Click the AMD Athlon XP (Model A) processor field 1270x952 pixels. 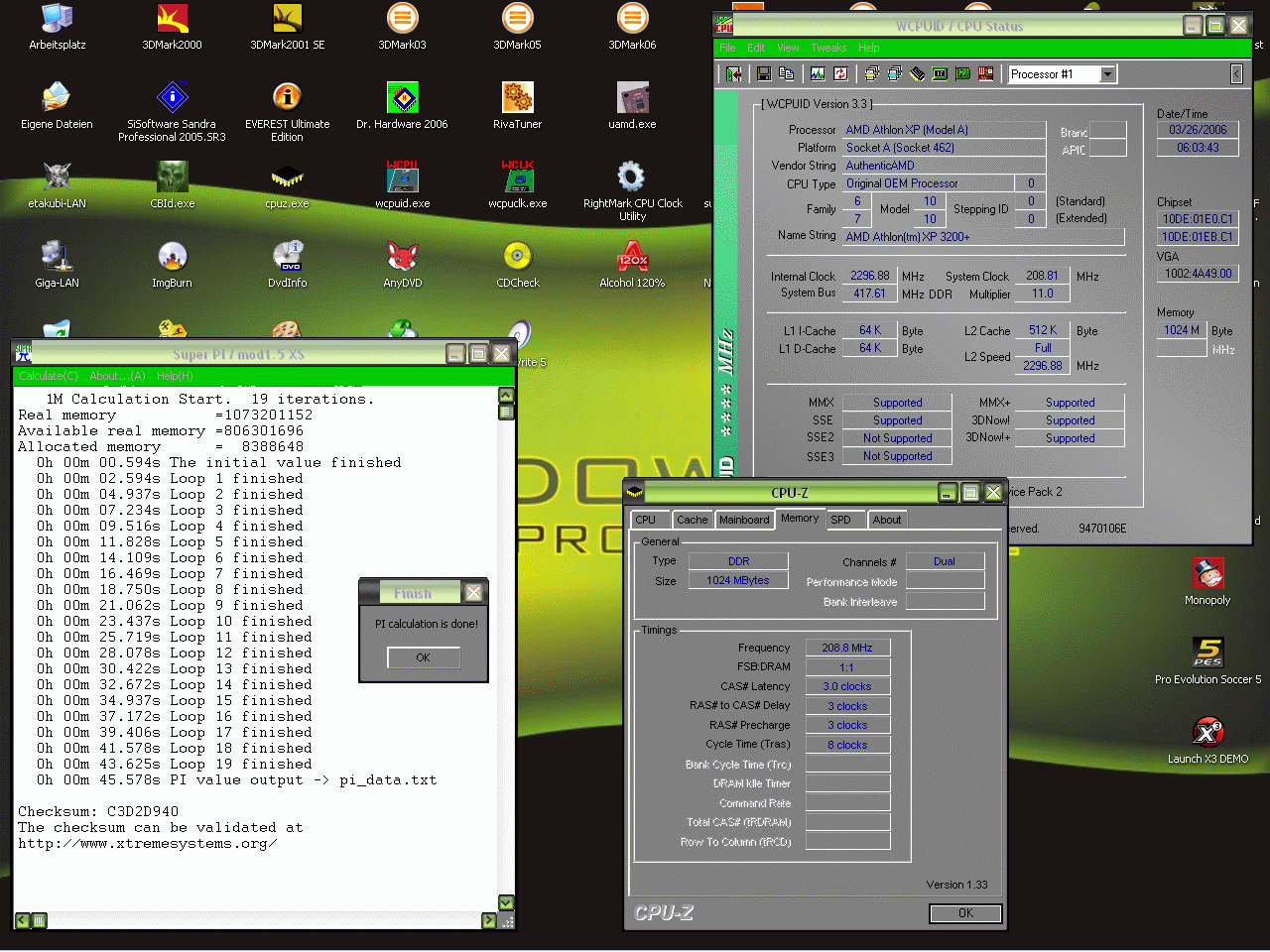(x=945, y=130)
